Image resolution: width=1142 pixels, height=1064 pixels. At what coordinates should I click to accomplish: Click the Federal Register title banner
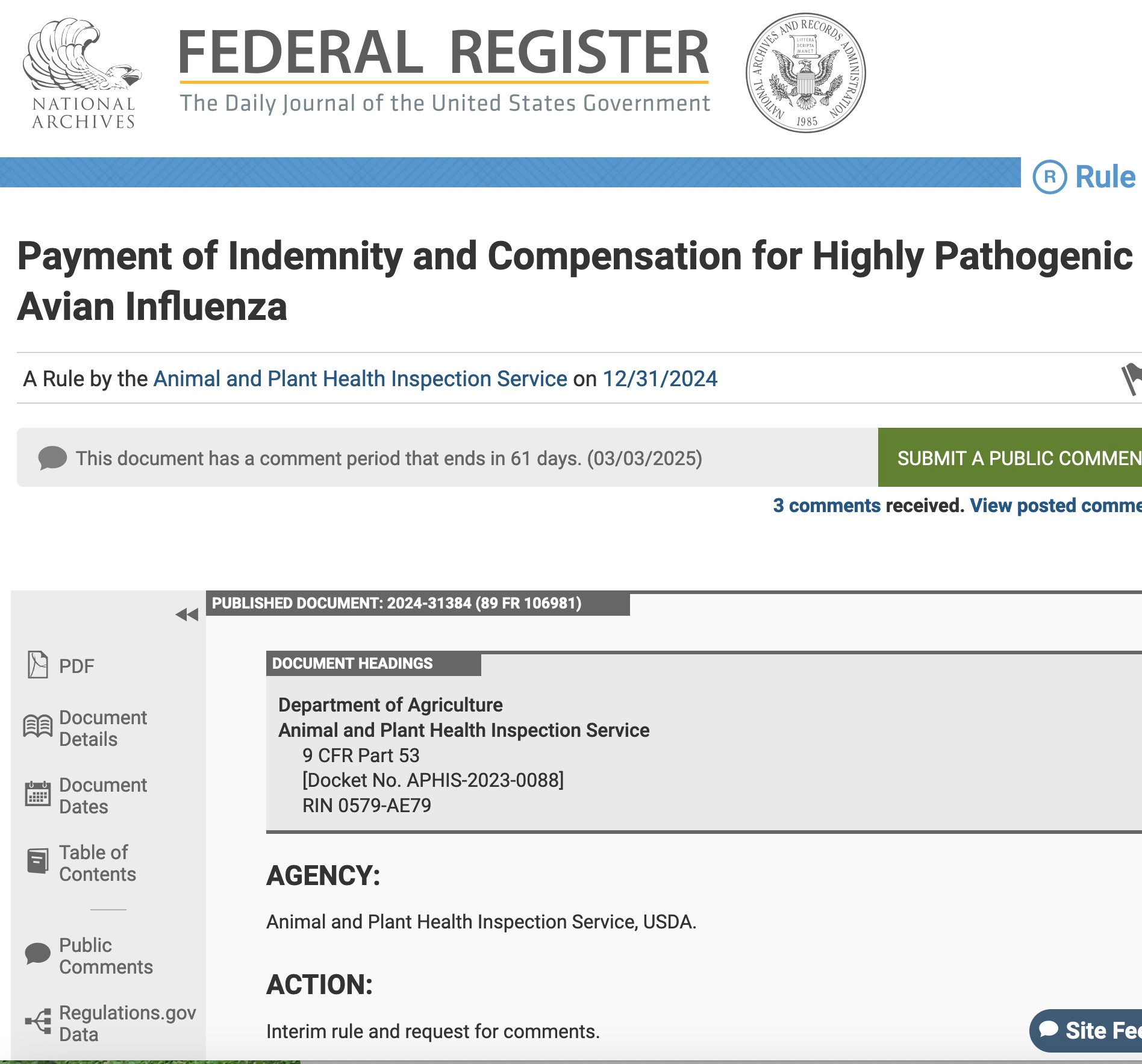click(445, 70)
